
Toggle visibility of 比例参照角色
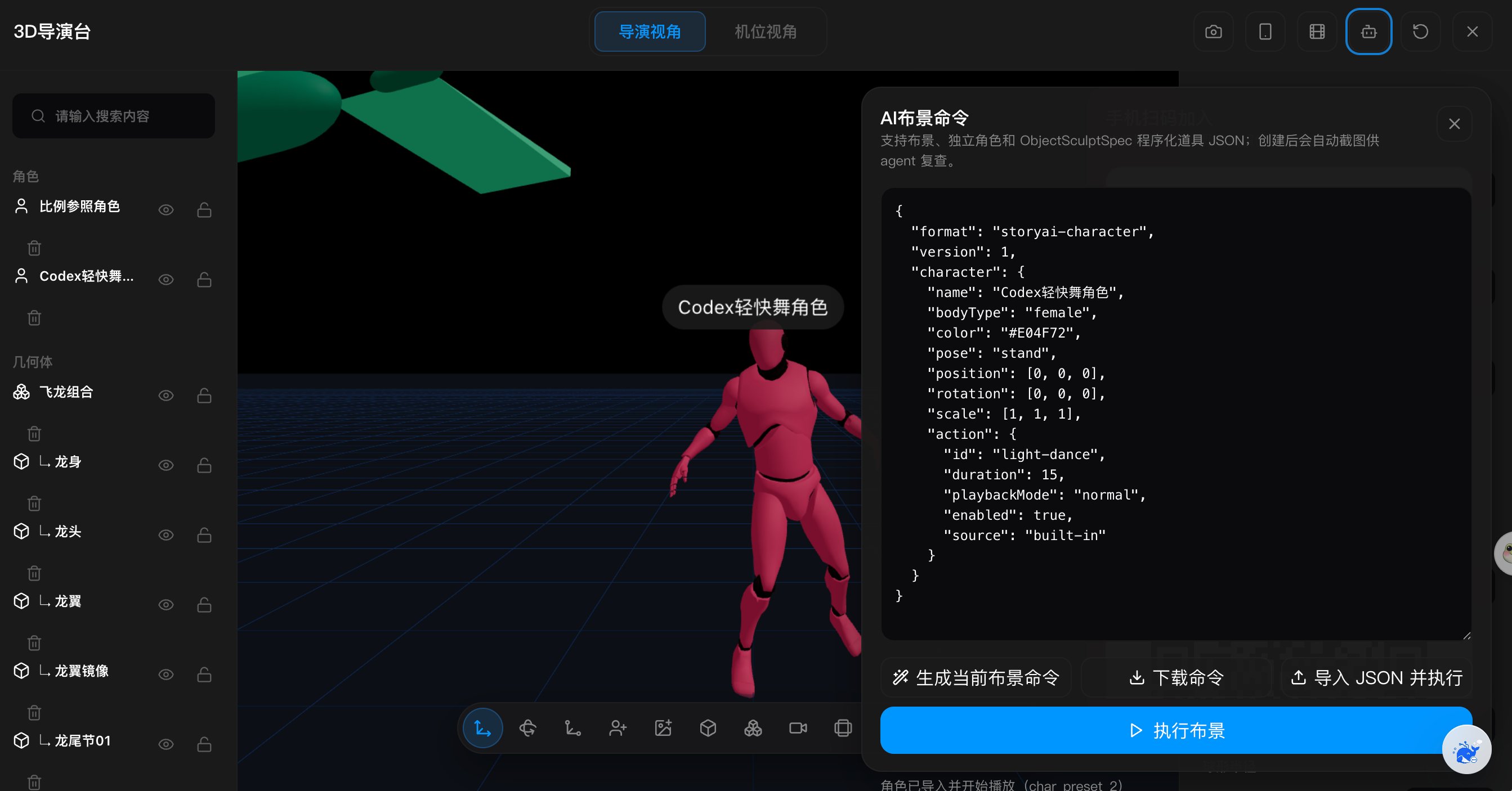tap(166, 210)
